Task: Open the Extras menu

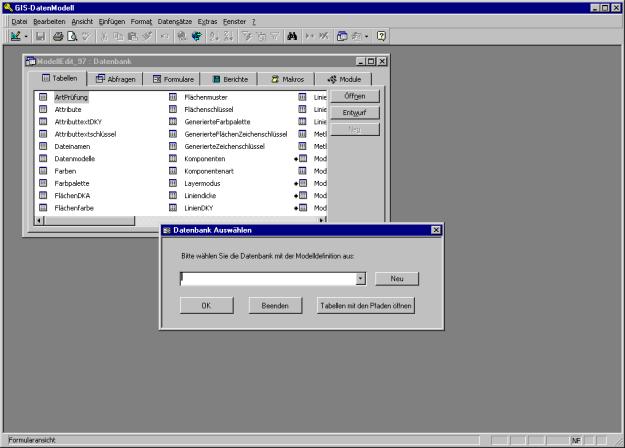Action: pyautogui.click(x=207, y=21)
